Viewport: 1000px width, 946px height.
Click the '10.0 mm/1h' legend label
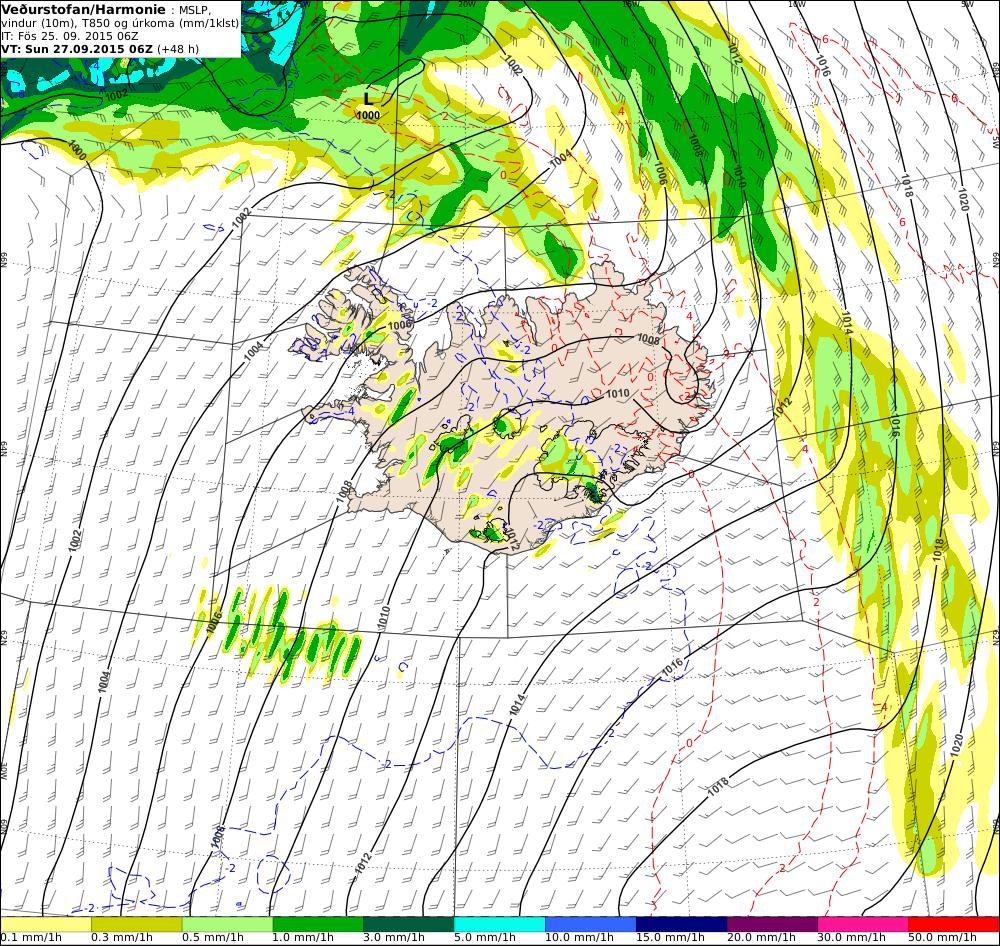click(x=579, y=938)
